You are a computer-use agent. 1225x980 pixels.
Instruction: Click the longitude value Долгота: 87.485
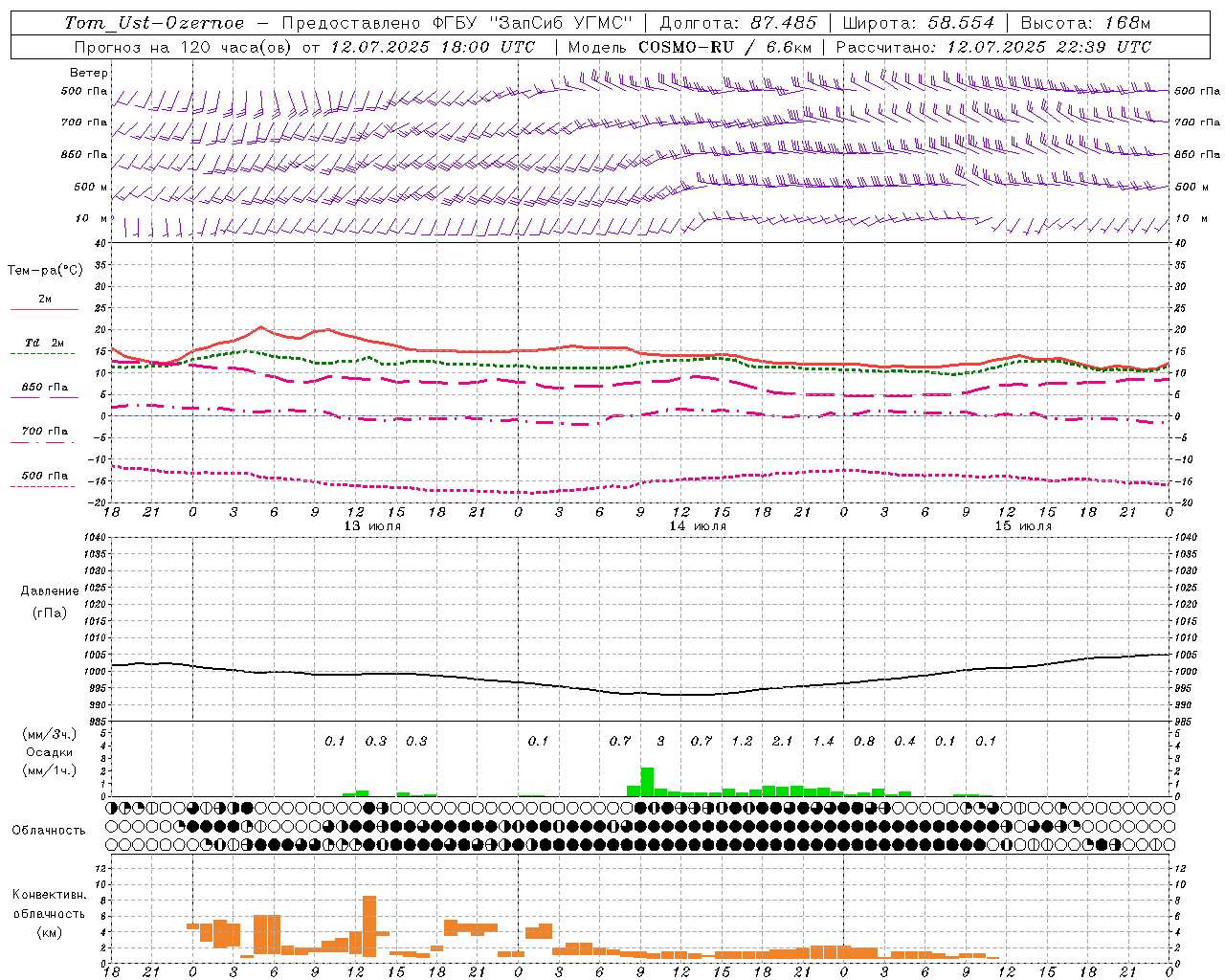pos(739,23)
